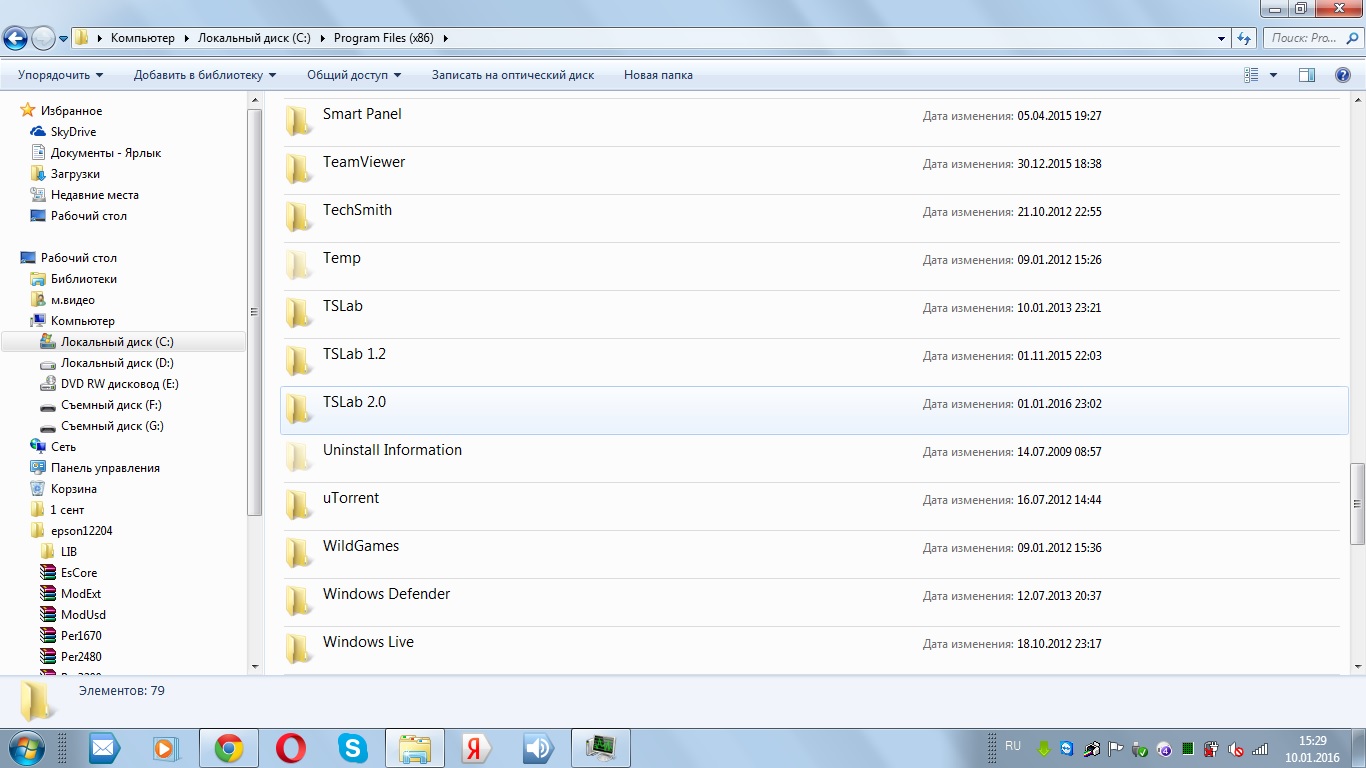Select epson12204 folder in the tree
Viewport: 1366px width, 768px height.
81,531
